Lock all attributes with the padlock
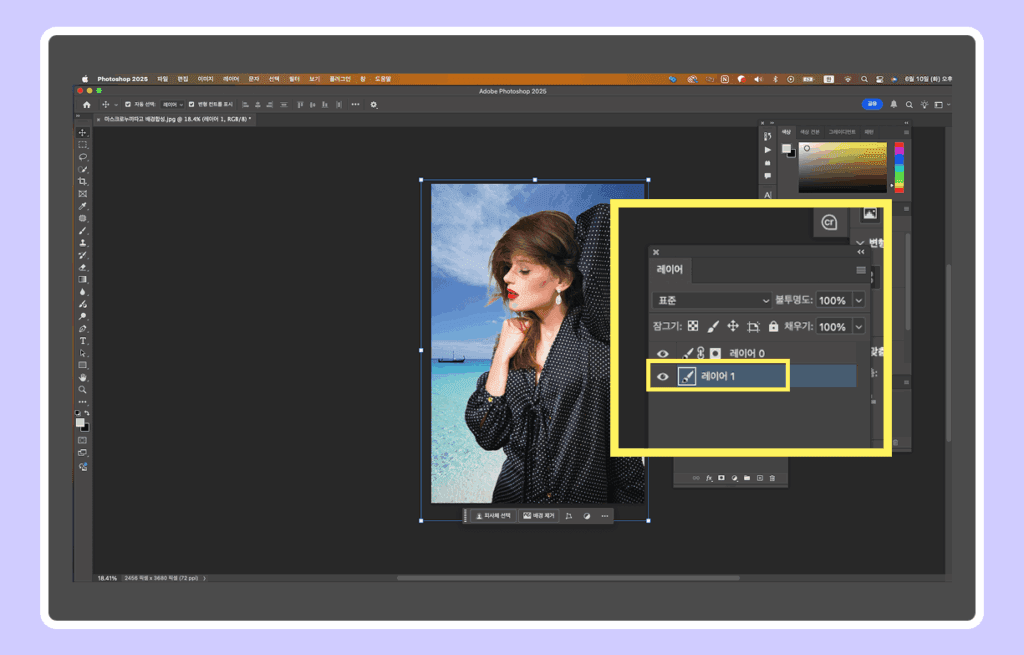 coord(773,326)
